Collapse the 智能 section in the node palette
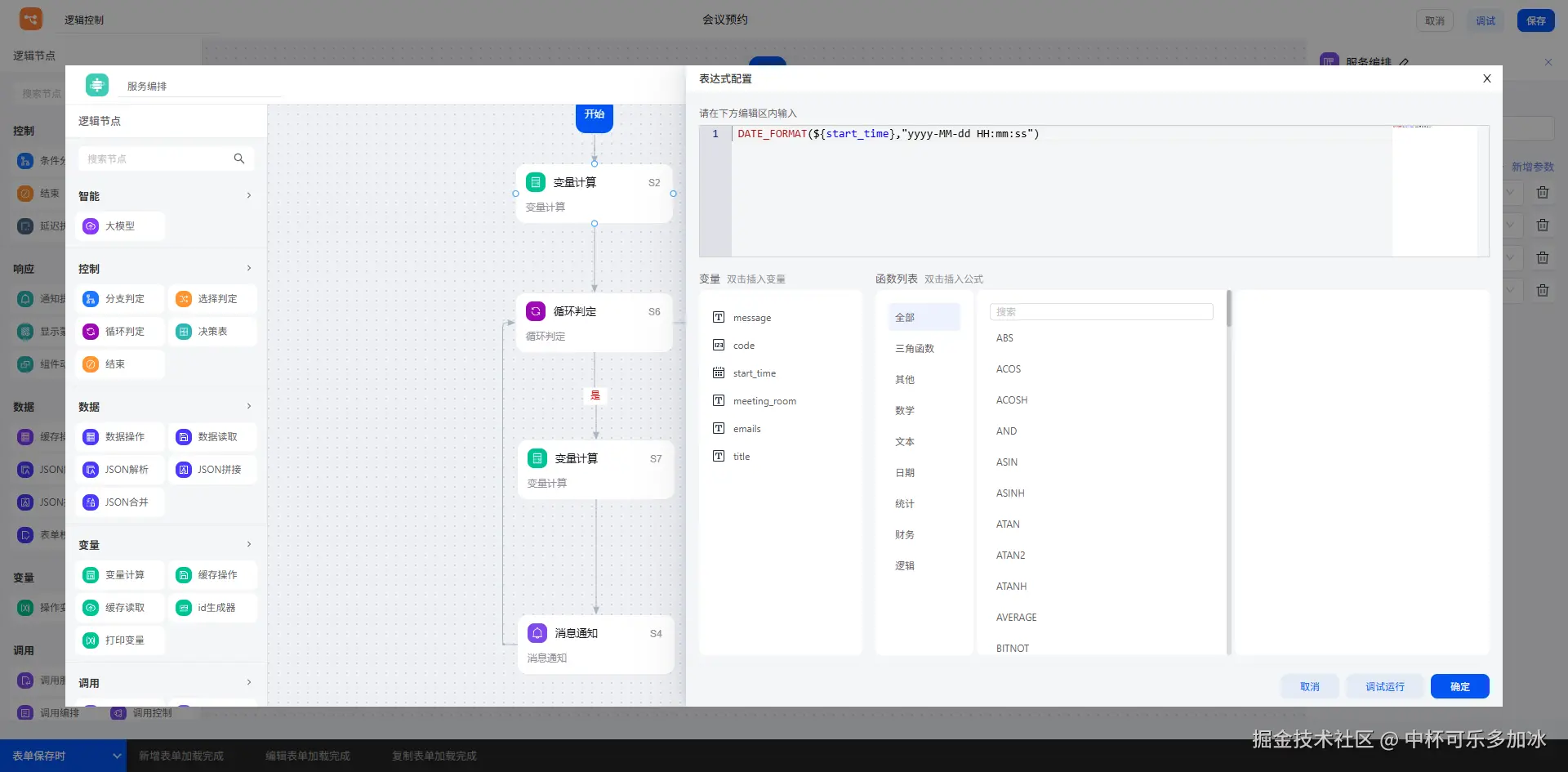This screenshot has width=1568, height=772. [x=249, y=196]
